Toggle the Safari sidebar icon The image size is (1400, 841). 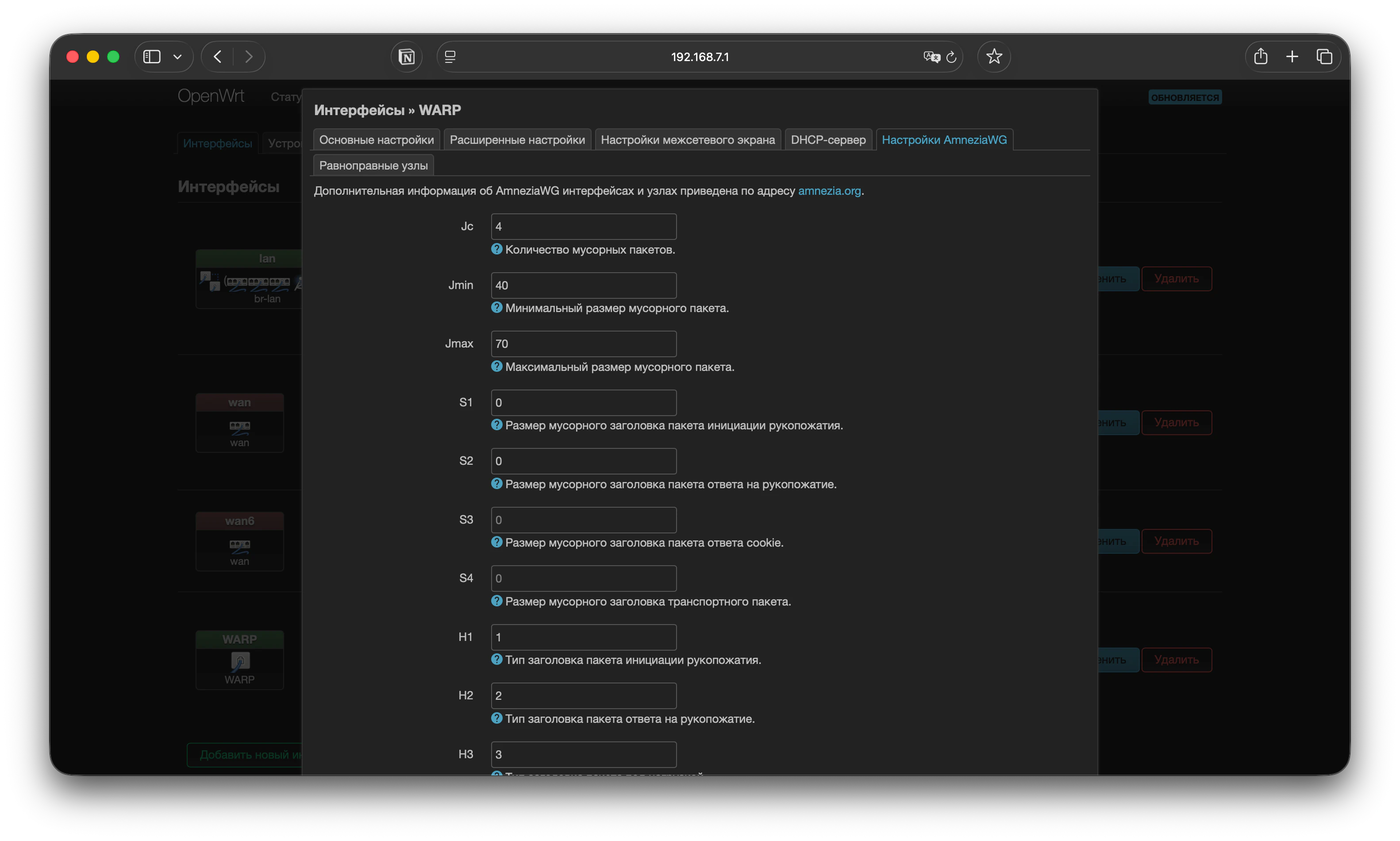(152, 57)
